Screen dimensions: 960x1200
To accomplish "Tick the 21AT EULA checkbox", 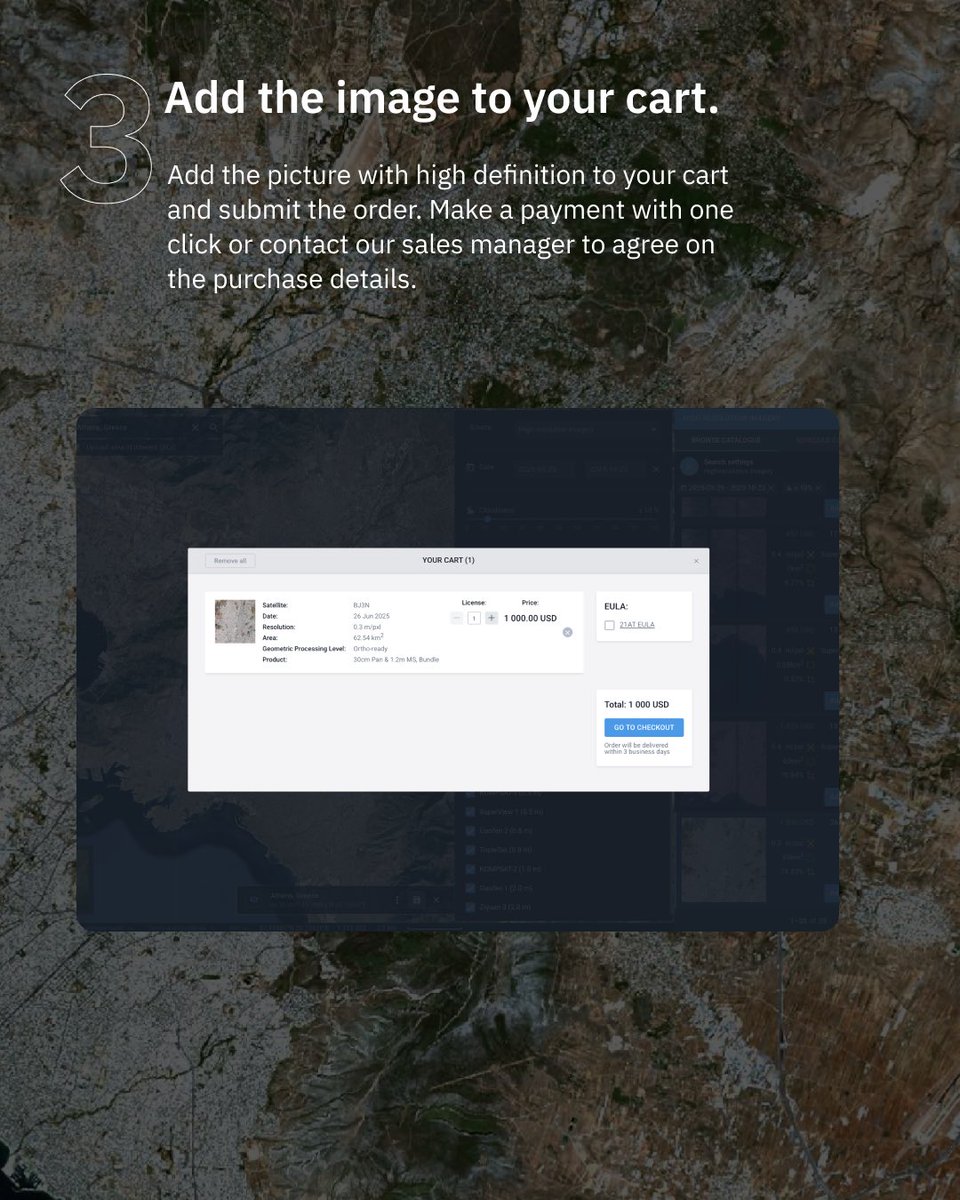I will click(x=609, y=625).
